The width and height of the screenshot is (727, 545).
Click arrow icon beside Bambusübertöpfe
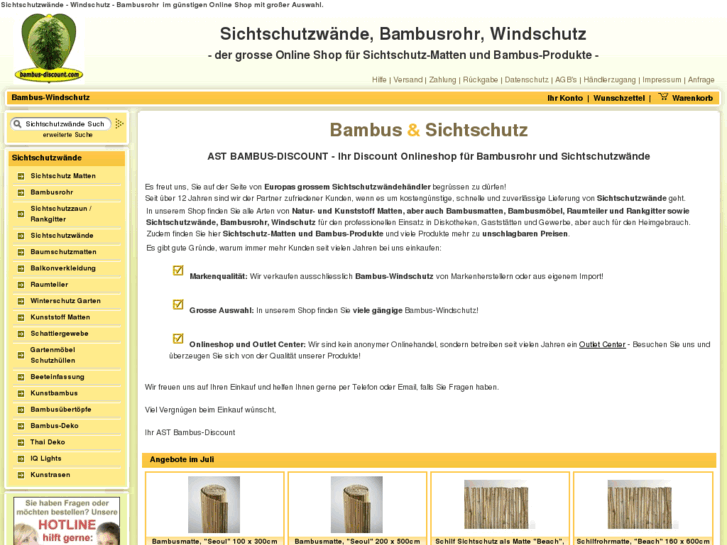pos(20,410)
